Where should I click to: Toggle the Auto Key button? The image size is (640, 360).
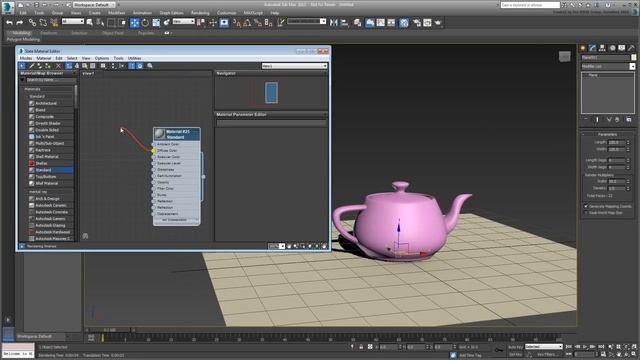tap(515, 347)
